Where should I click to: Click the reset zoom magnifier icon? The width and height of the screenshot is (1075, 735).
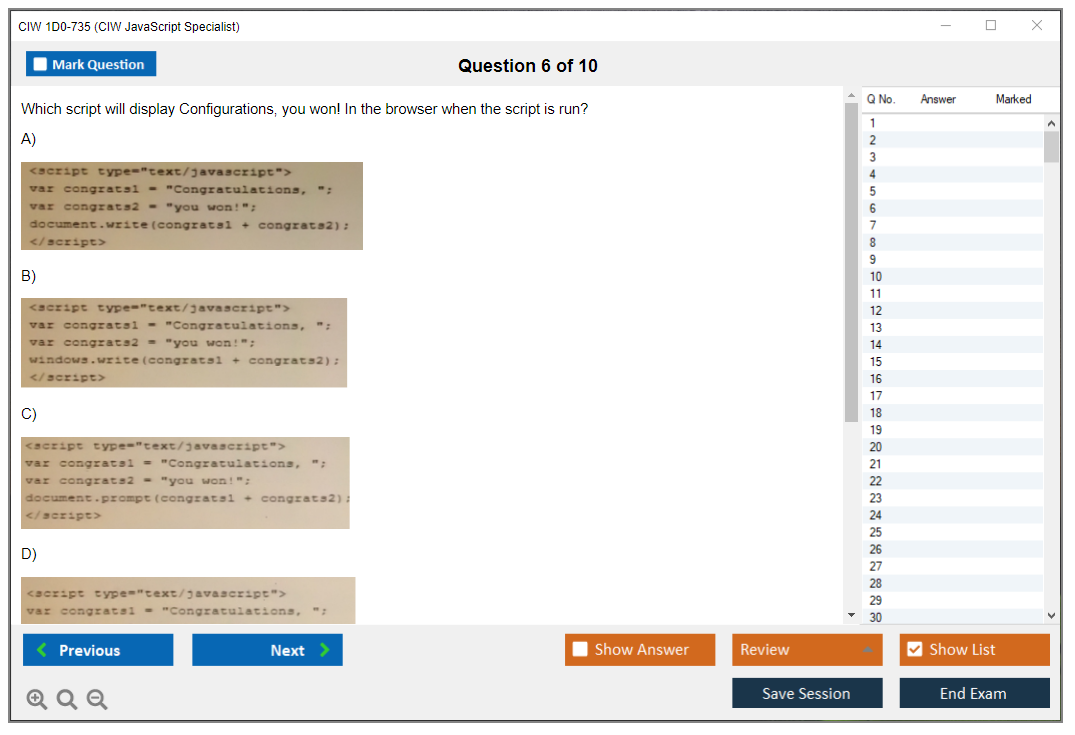67,700
